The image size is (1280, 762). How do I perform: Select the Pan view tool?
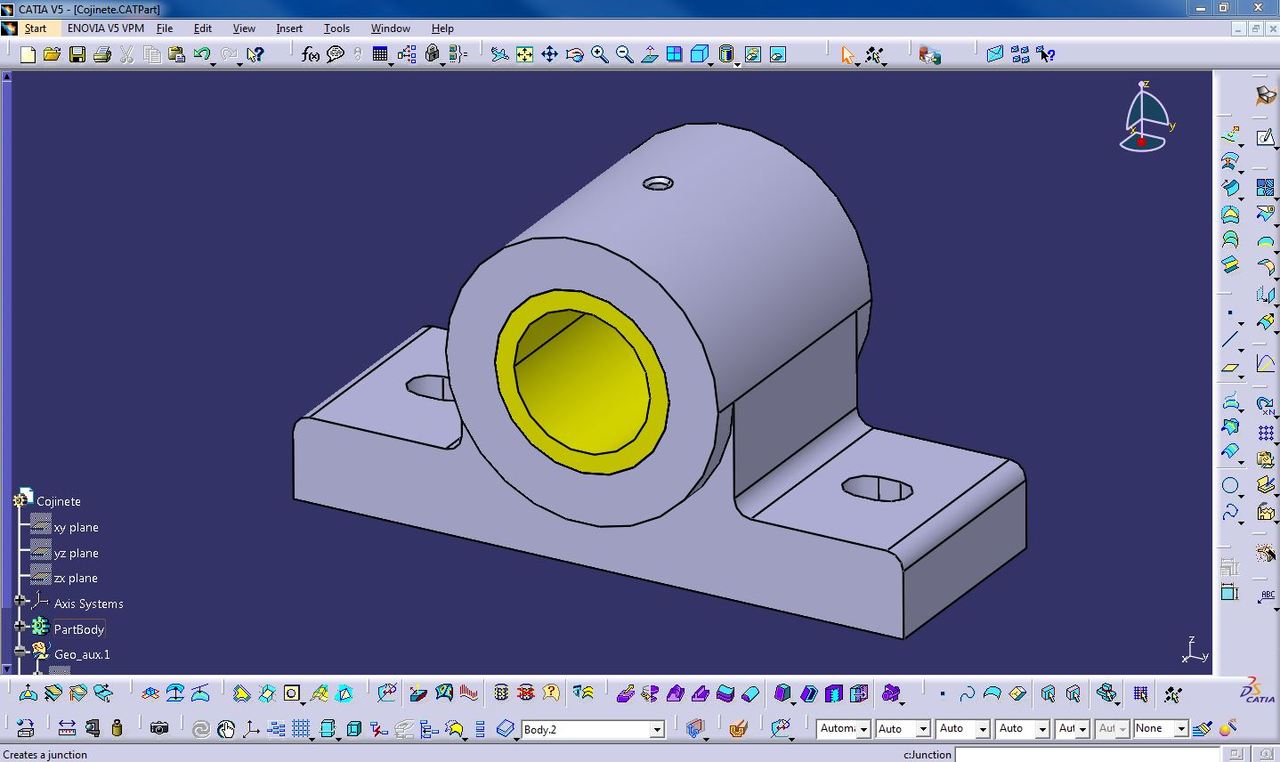pyautogui.click(x=549, y=54)
